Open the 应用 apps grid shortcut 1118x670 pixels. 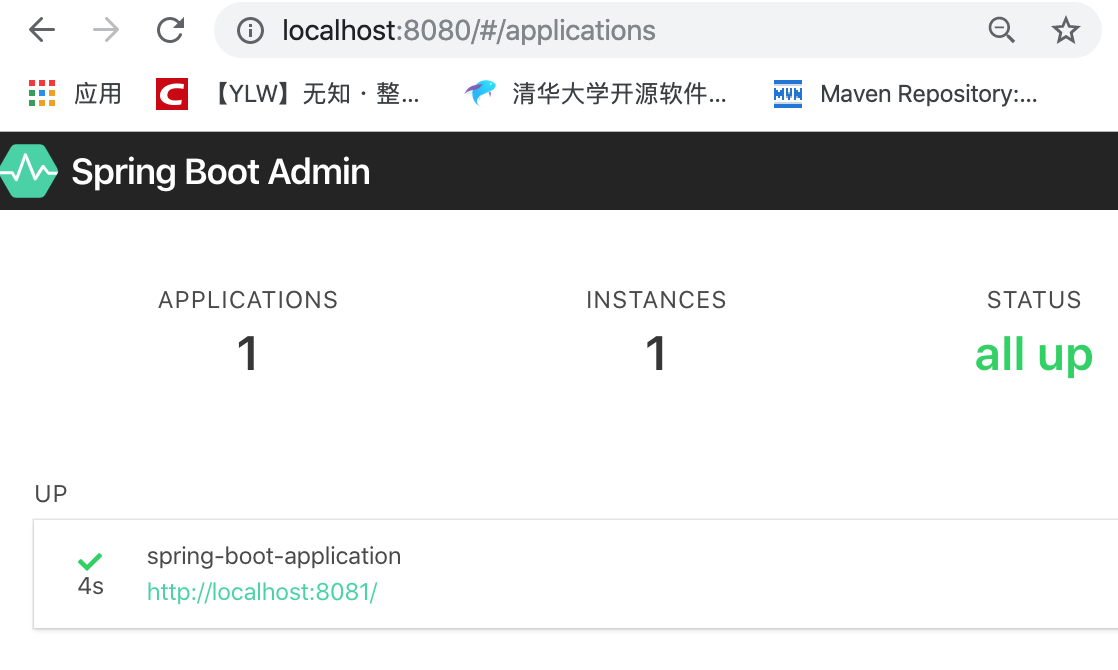click(x=75, y=93)
